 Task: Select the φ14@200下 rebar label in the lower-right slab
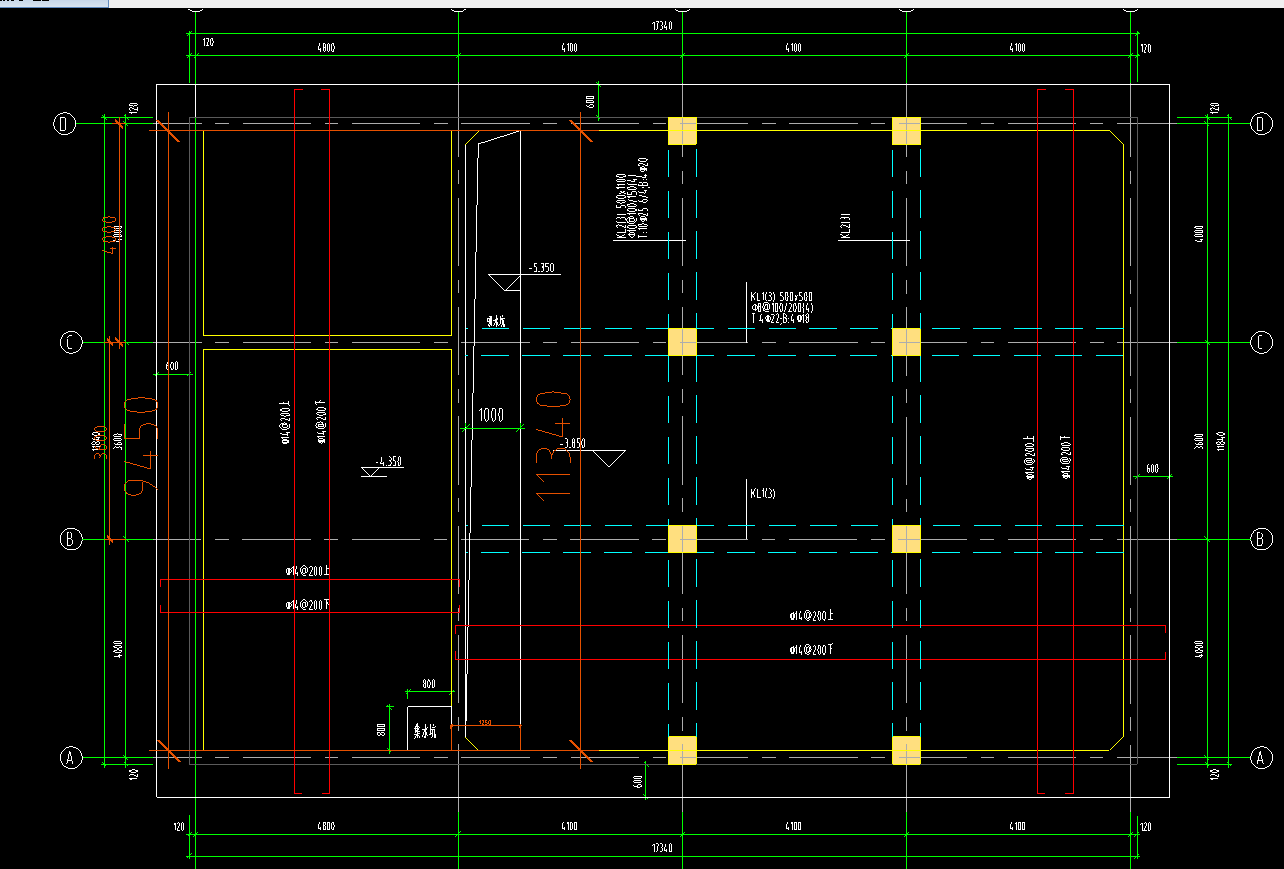(811, 650)
